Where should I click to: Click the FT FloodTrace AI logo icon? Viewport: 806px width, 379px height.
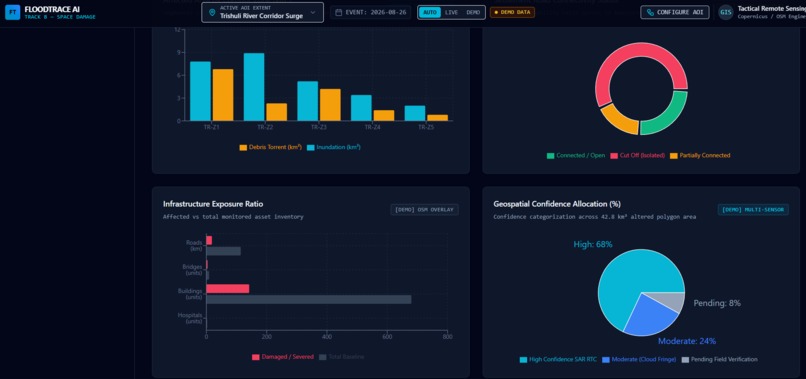click(12, 12)
